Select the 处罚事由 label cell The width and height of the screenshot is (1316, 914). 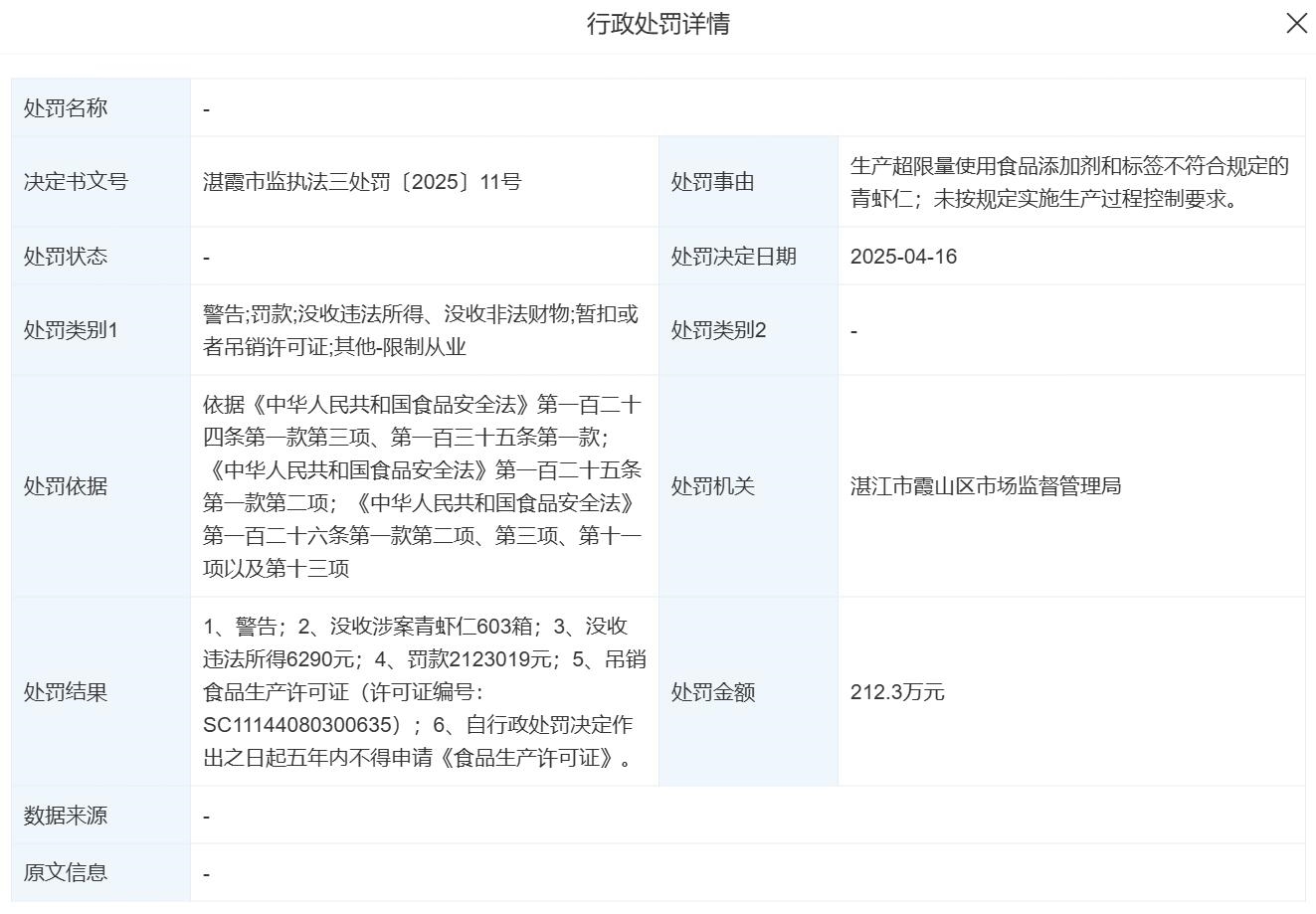[x=748, y=182]
